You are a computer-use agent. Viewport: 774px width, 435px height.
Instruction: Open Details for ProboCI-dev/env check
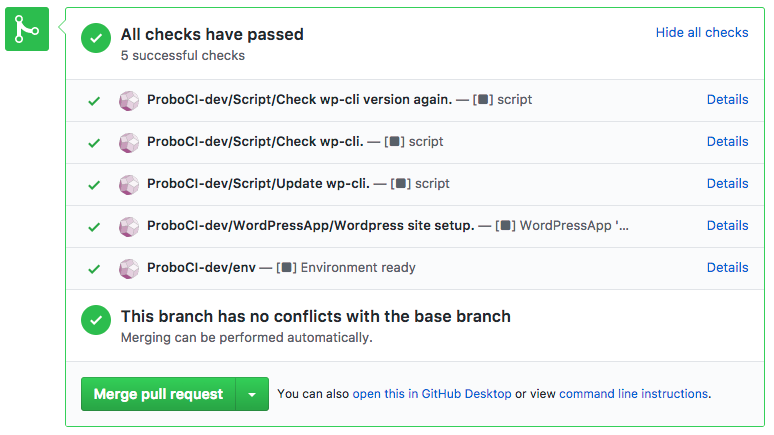click(727, 268)
